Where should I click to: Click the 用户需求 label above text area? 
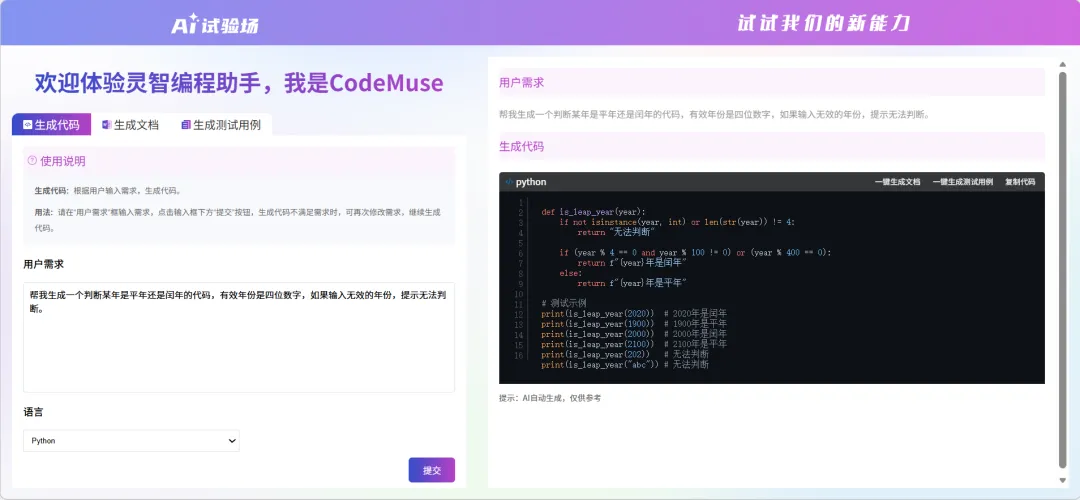[x=43, y=264]
